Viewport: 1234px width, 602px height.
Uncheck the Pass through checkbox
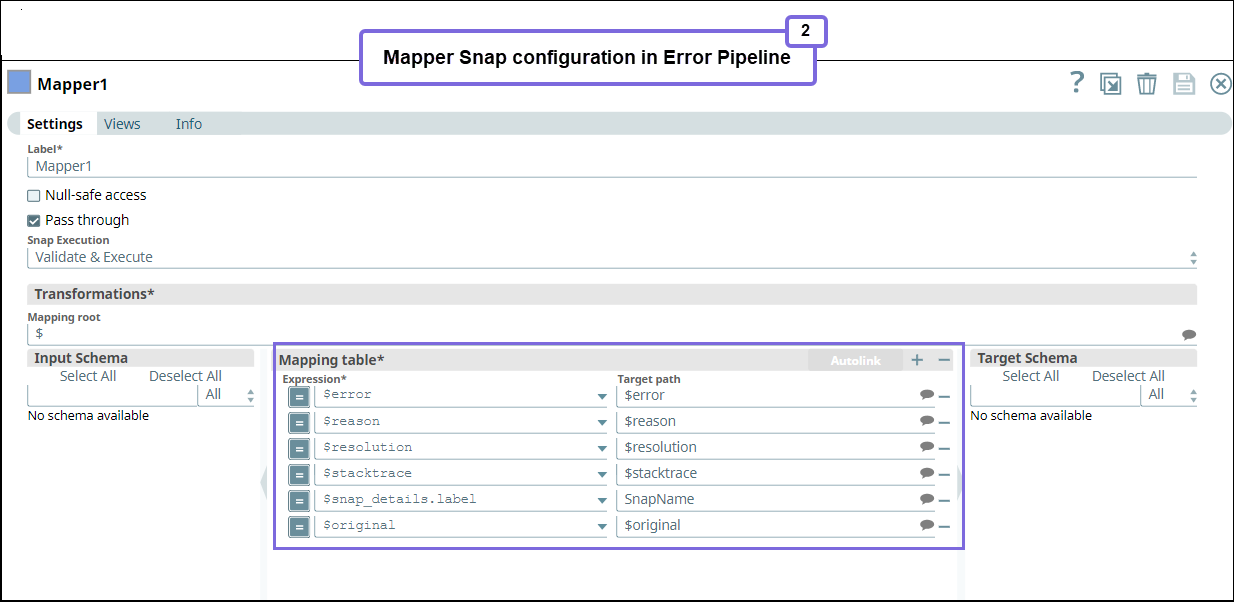34,221
